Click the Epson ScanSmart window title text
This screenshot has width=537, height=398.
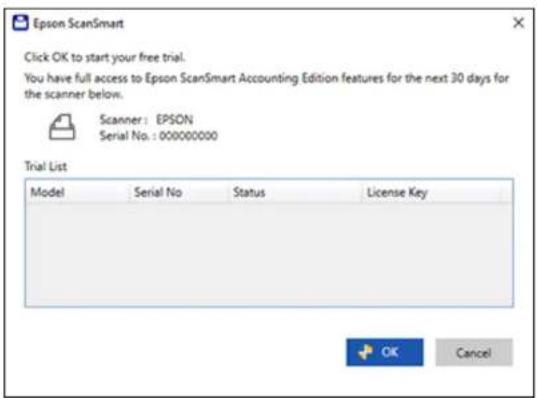78,23
